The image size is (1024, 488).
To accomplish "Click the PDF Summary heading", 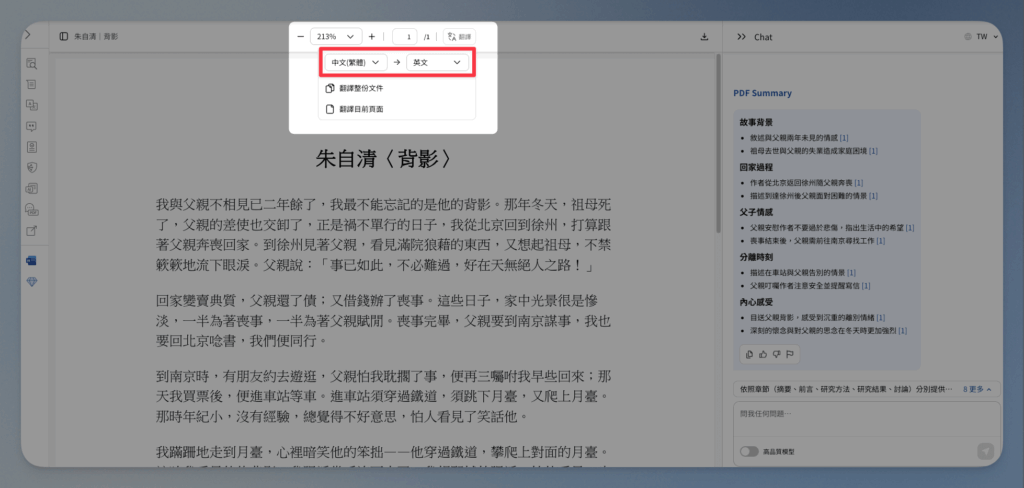I will [762, 93].
